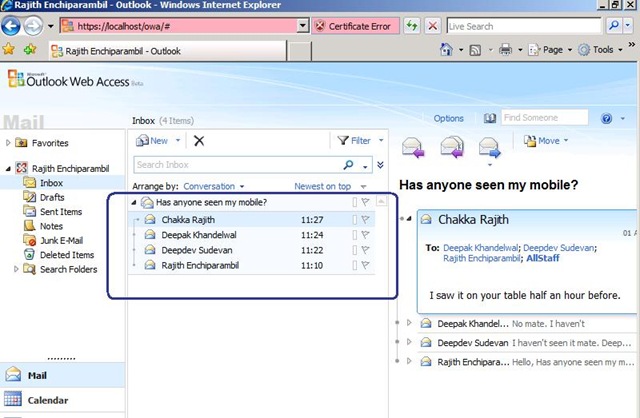Collapse the Rajith Enchiparambil mailbox tree

pyautogui.click(x=8, y=169)
